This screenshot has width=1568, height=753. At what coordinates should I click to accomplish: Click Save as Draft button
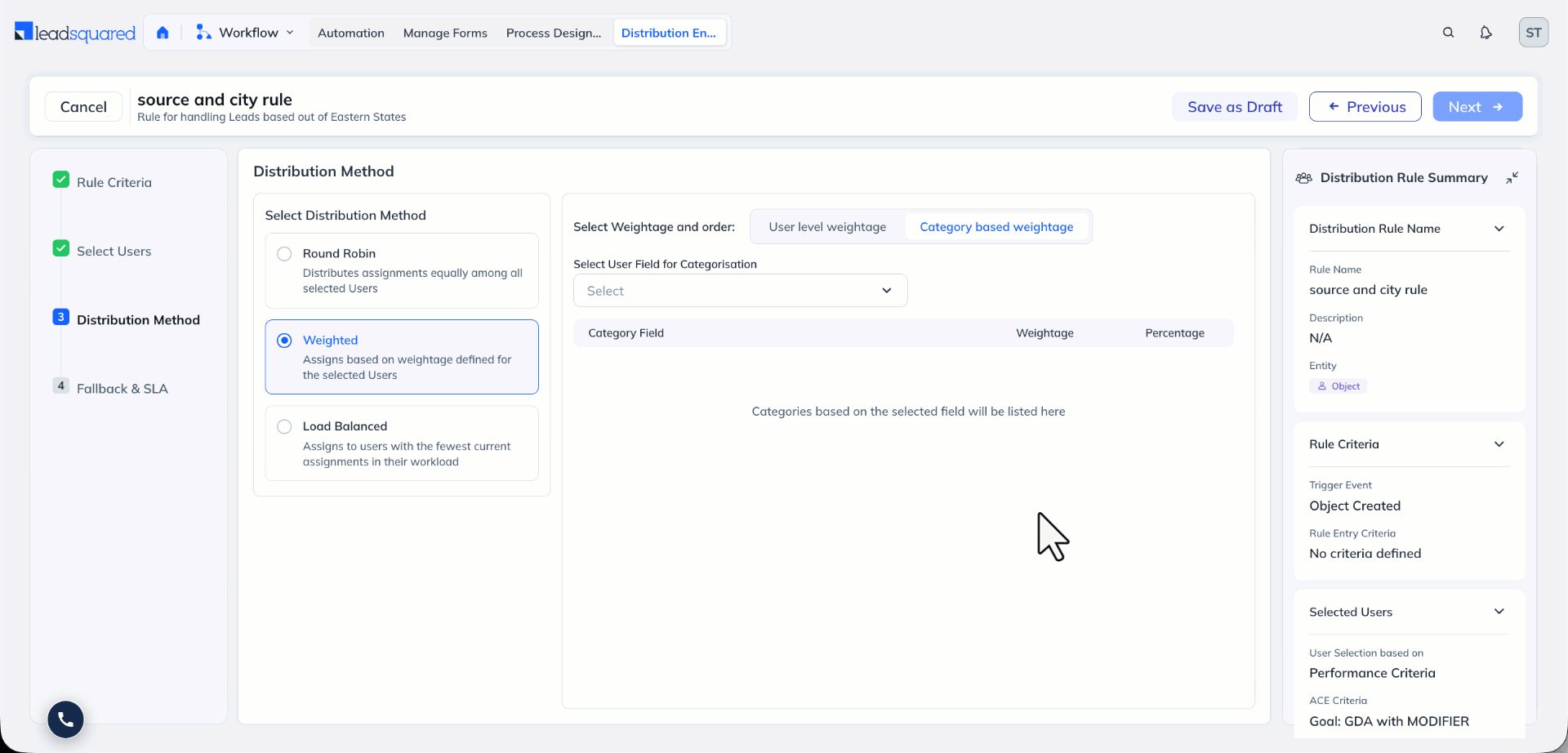tap(1234, 107)
